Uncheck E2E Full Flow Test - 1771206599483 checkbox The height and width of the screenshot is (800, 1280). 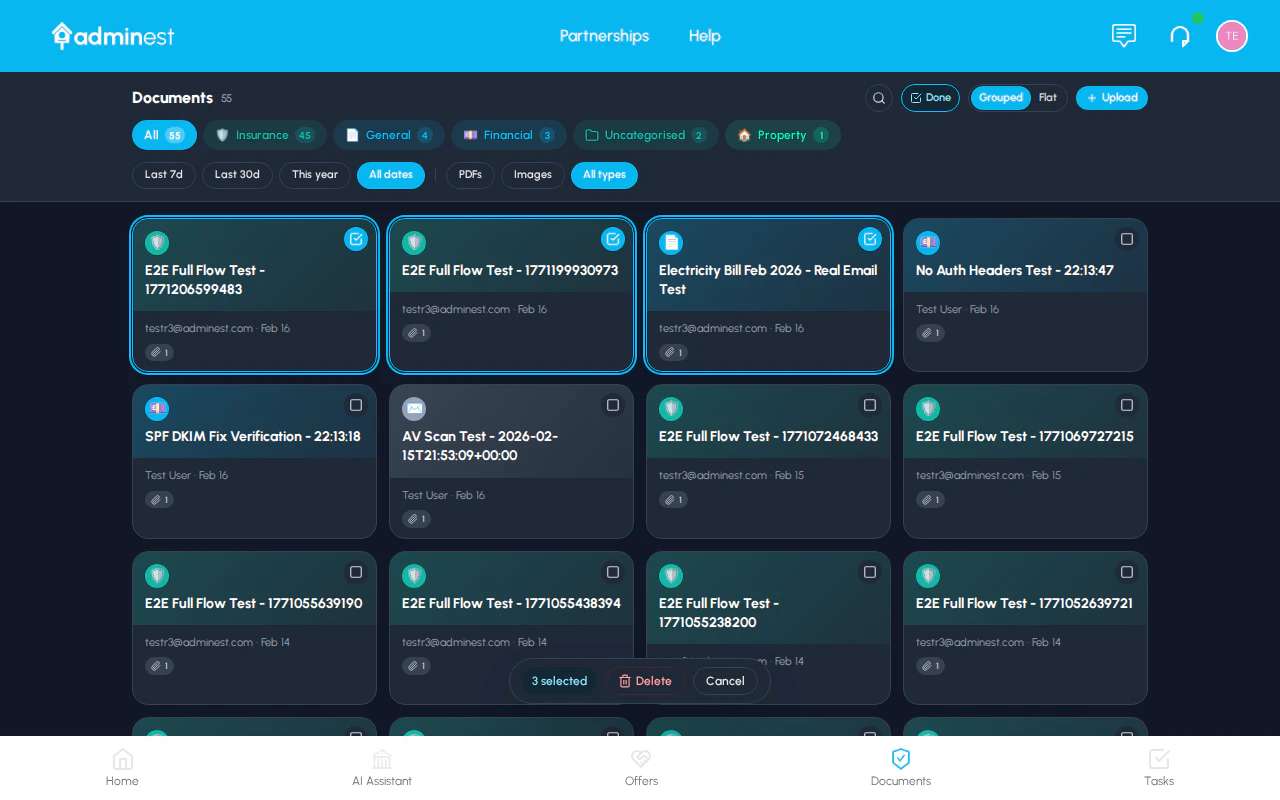[356, 239]
